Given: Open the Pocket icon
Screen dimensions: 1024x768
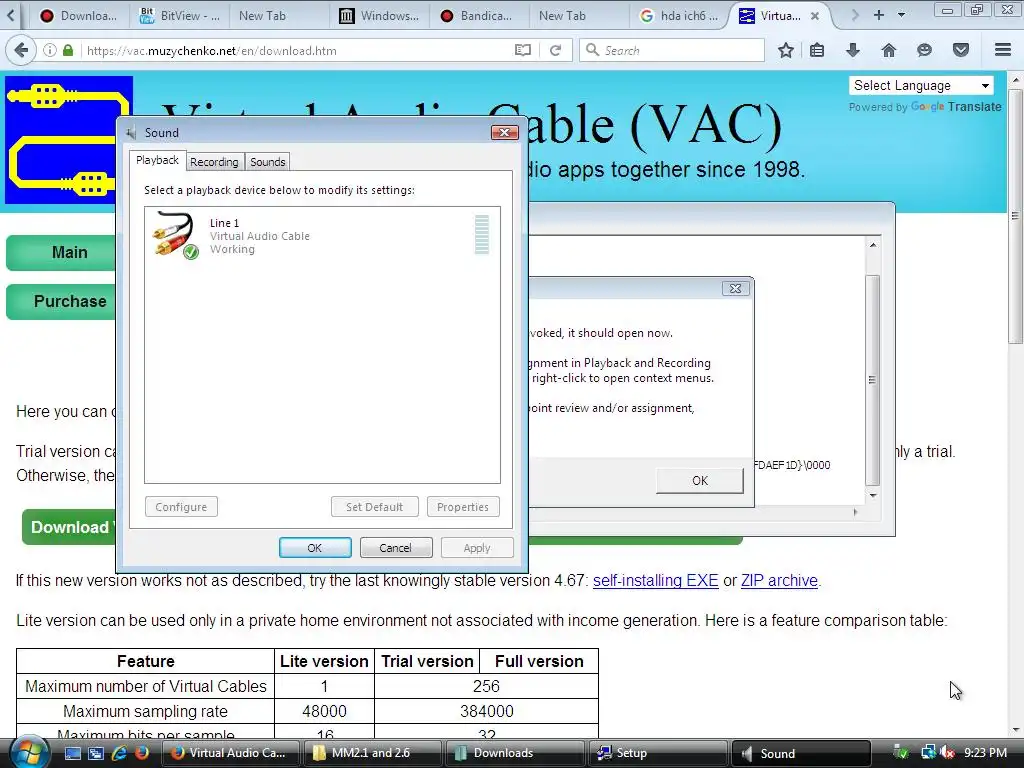Looking at the screenshot, I should tap(961, 50).
